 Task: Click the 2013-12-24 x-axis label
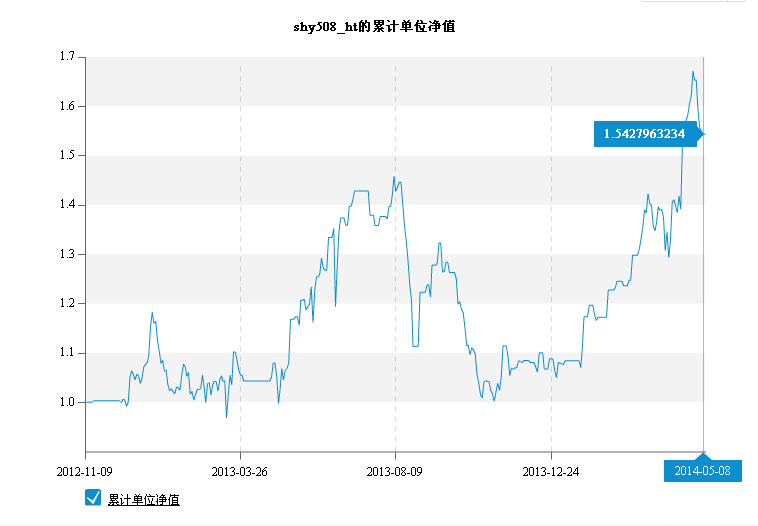(x=551, y=471)
